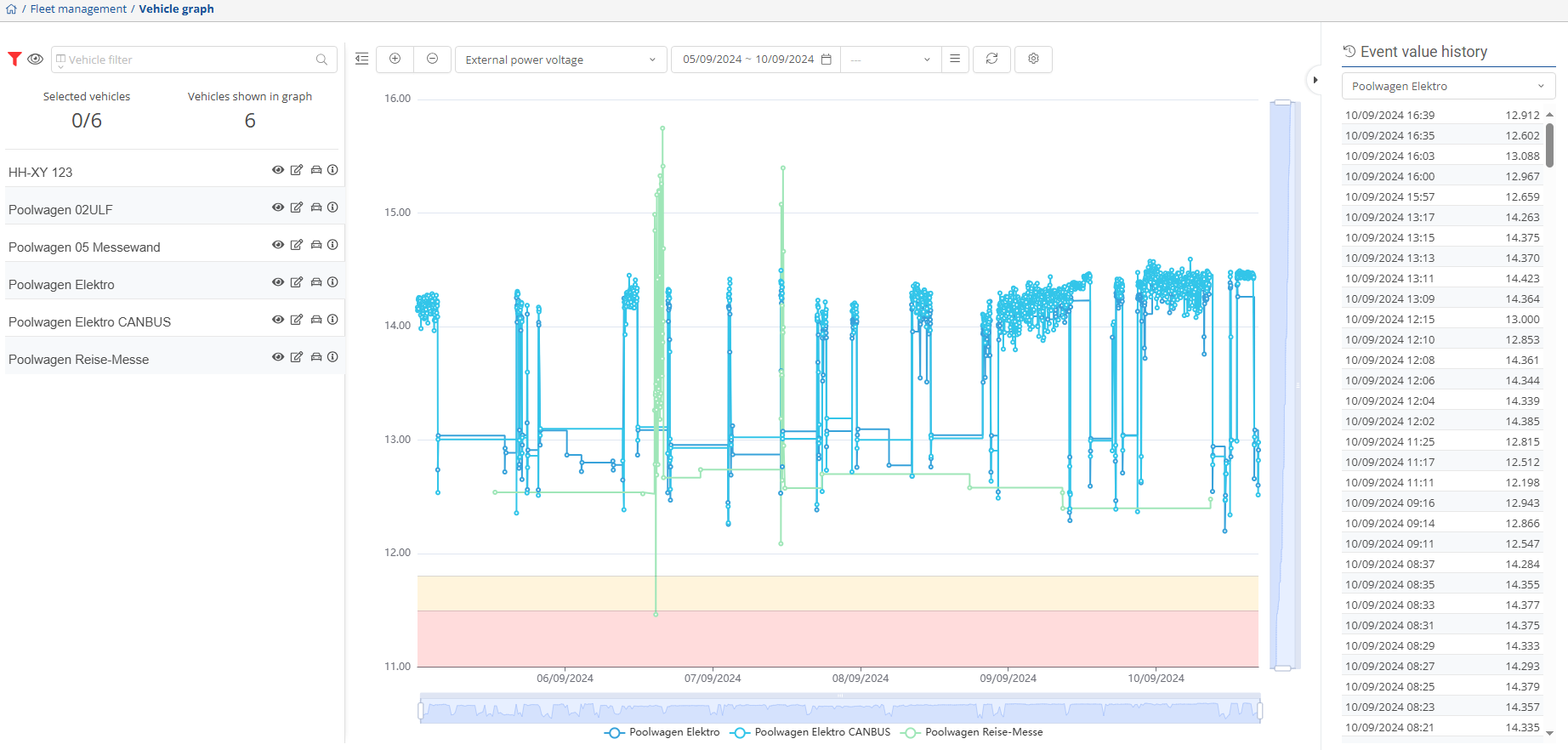Refresh the vehicle graph data
Image resolution: width=1568 pixels, height=750 pixels.
click(991, 59)
